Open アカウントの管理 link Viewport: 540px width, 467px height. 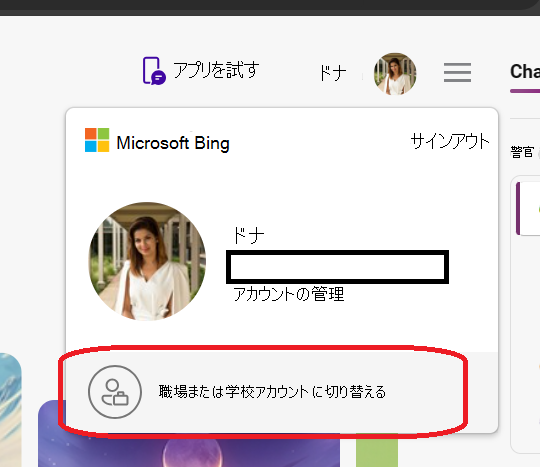289,294
